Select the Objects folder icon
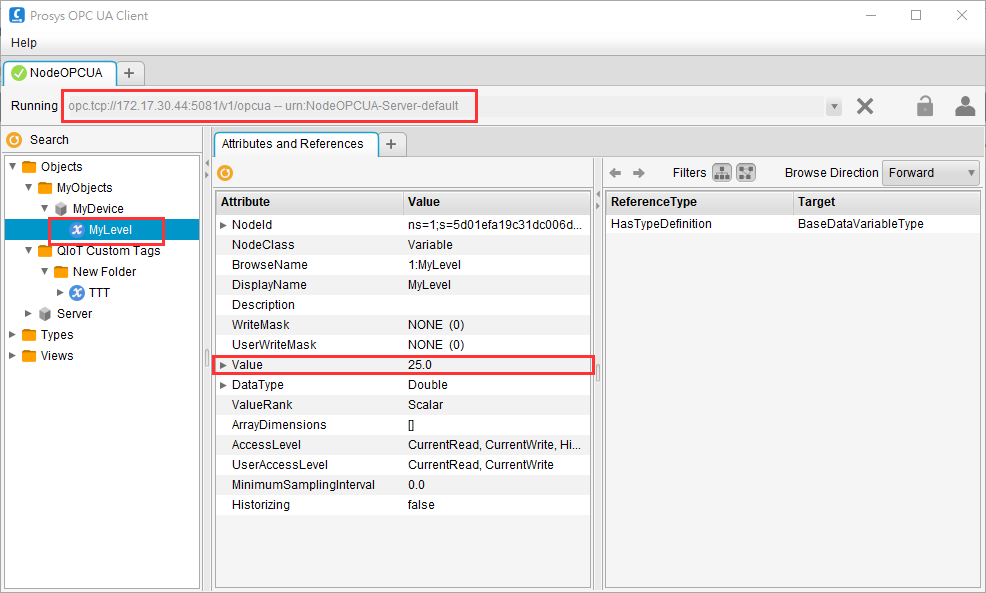The height and width of the screenshot is (593, 986). 30,167
